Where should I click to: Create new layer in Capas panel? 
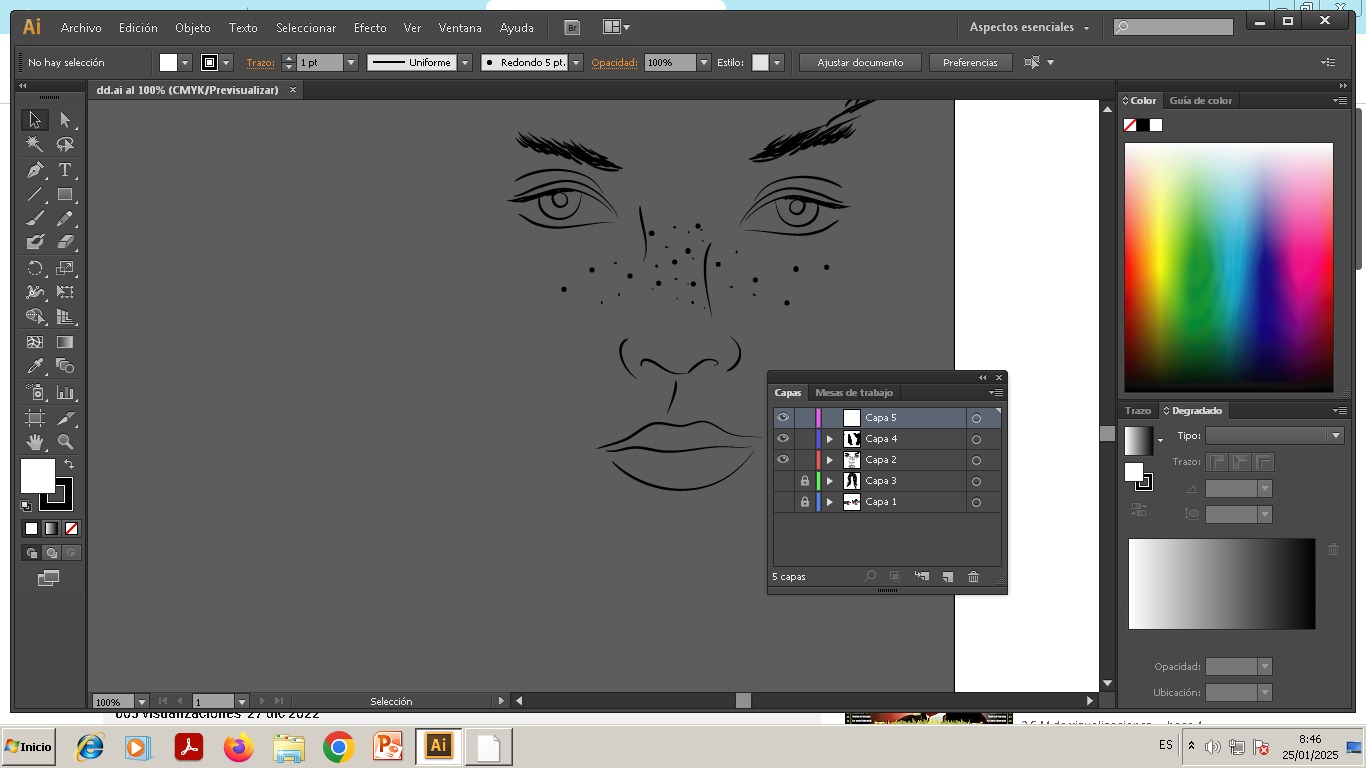(947, 577)
